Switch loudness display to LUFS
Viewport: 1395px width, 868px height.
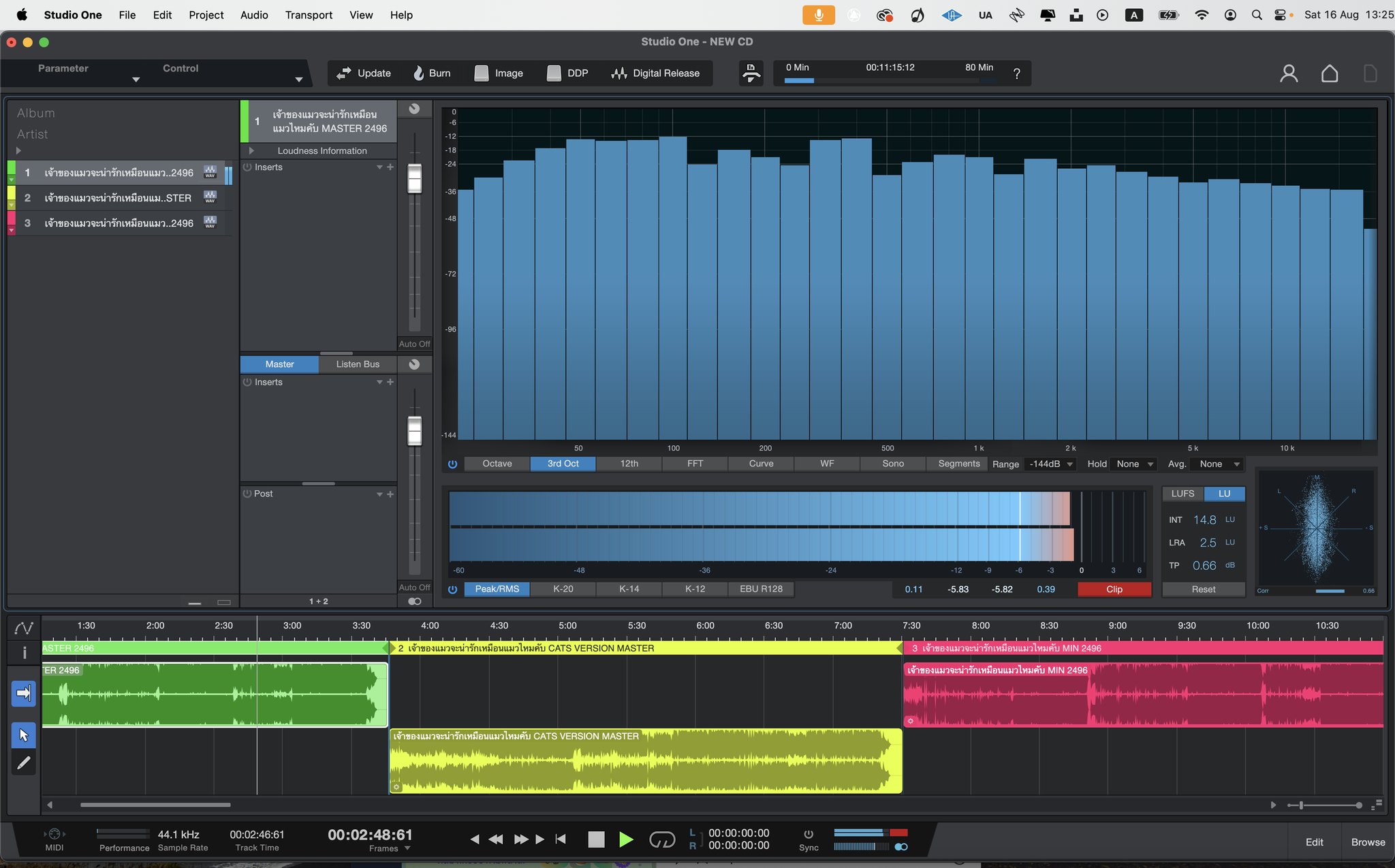1182,494
